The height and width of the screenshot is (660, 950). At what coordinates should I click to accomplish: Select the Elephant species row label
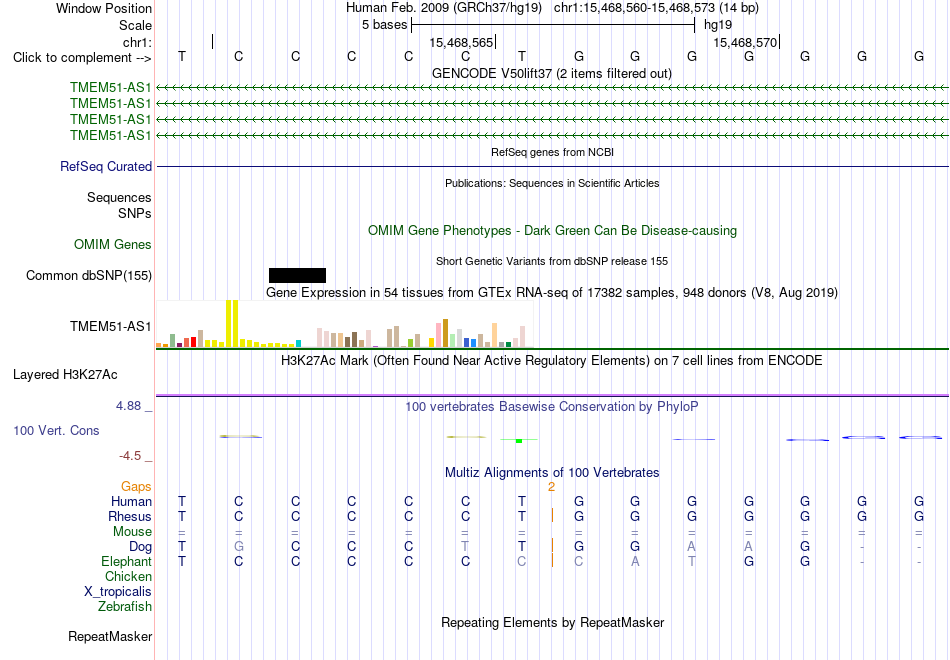pyautogui.click(x=127, y=562)
